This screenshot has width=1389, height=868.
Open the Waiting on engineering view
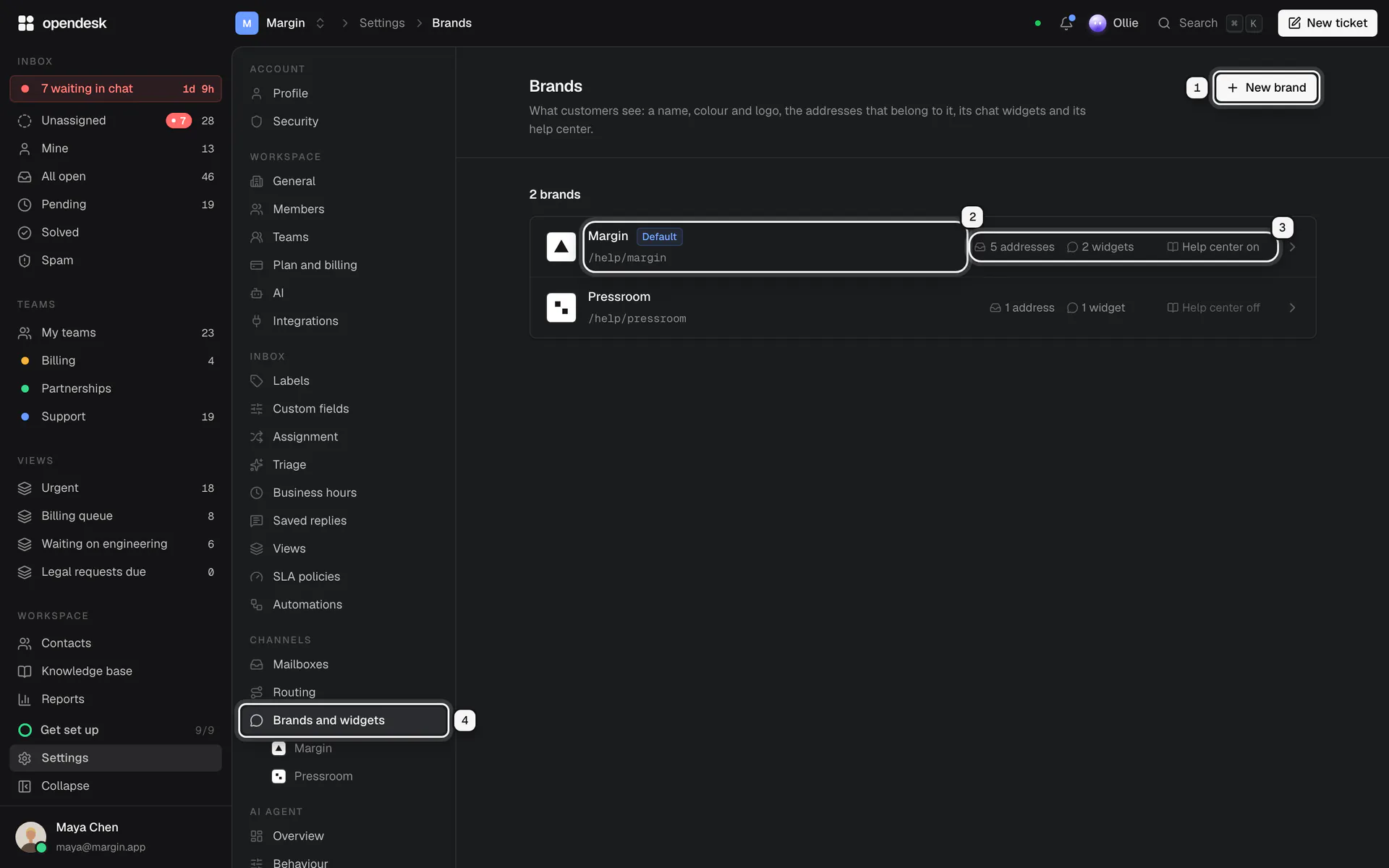(116, 544)
